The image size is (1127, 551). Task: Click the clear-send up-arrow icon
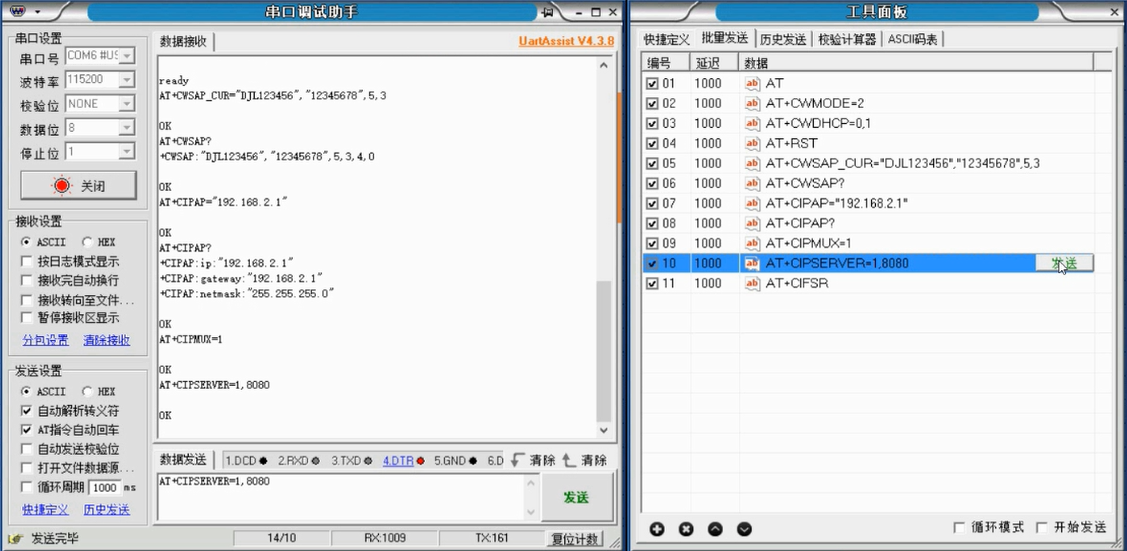[569, 460]
